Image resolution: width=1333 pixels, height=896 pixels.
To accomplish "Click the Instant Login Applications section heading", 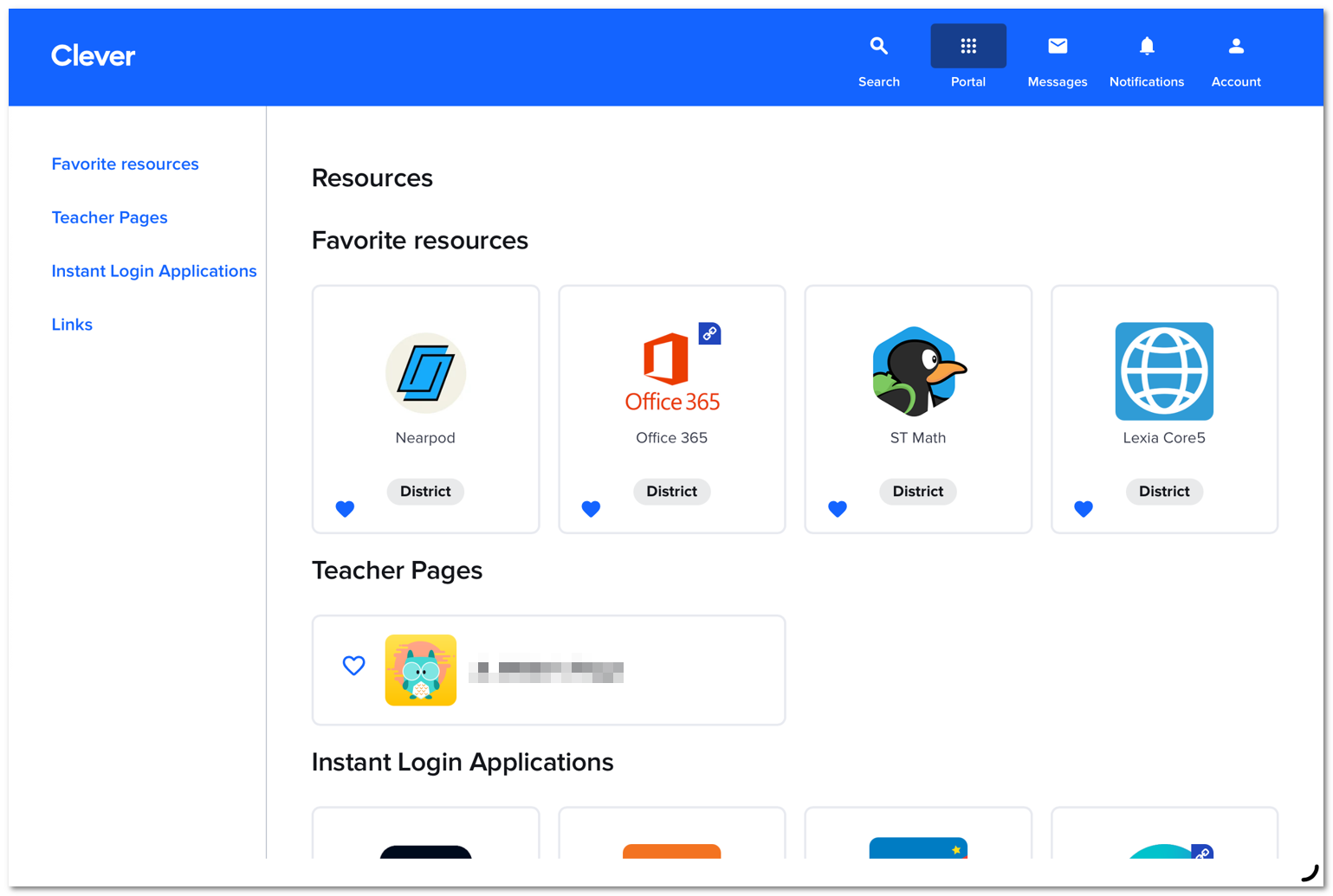I will pos(463,763).
